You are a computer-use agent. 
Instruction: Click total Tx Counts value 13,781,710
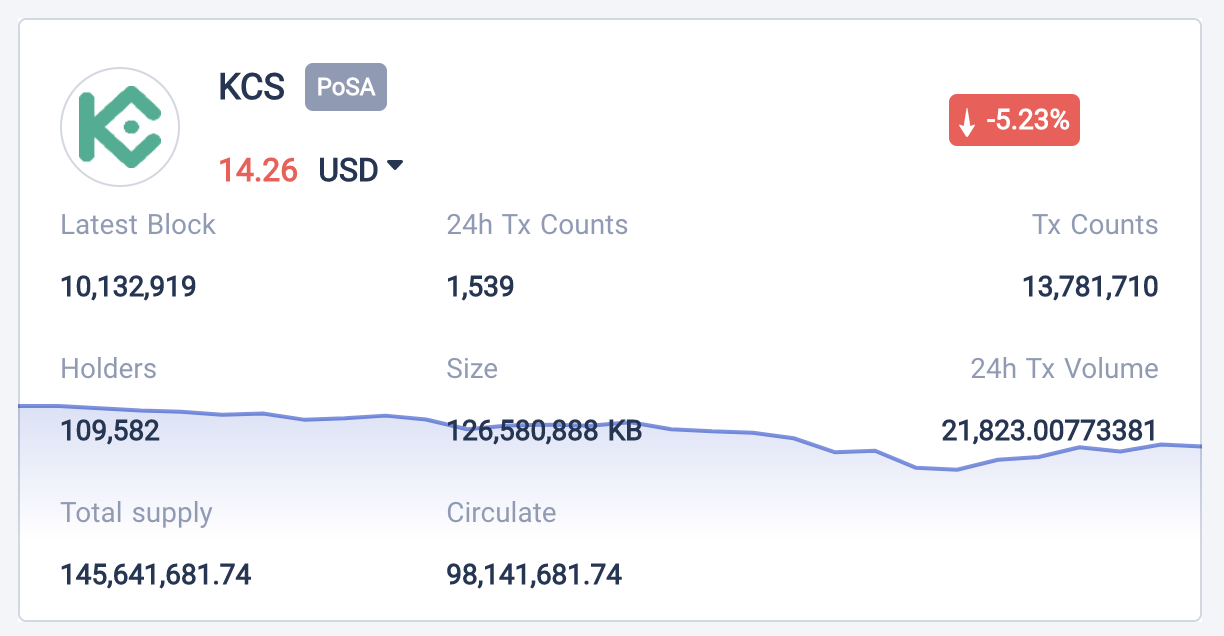coord(1089,288)
